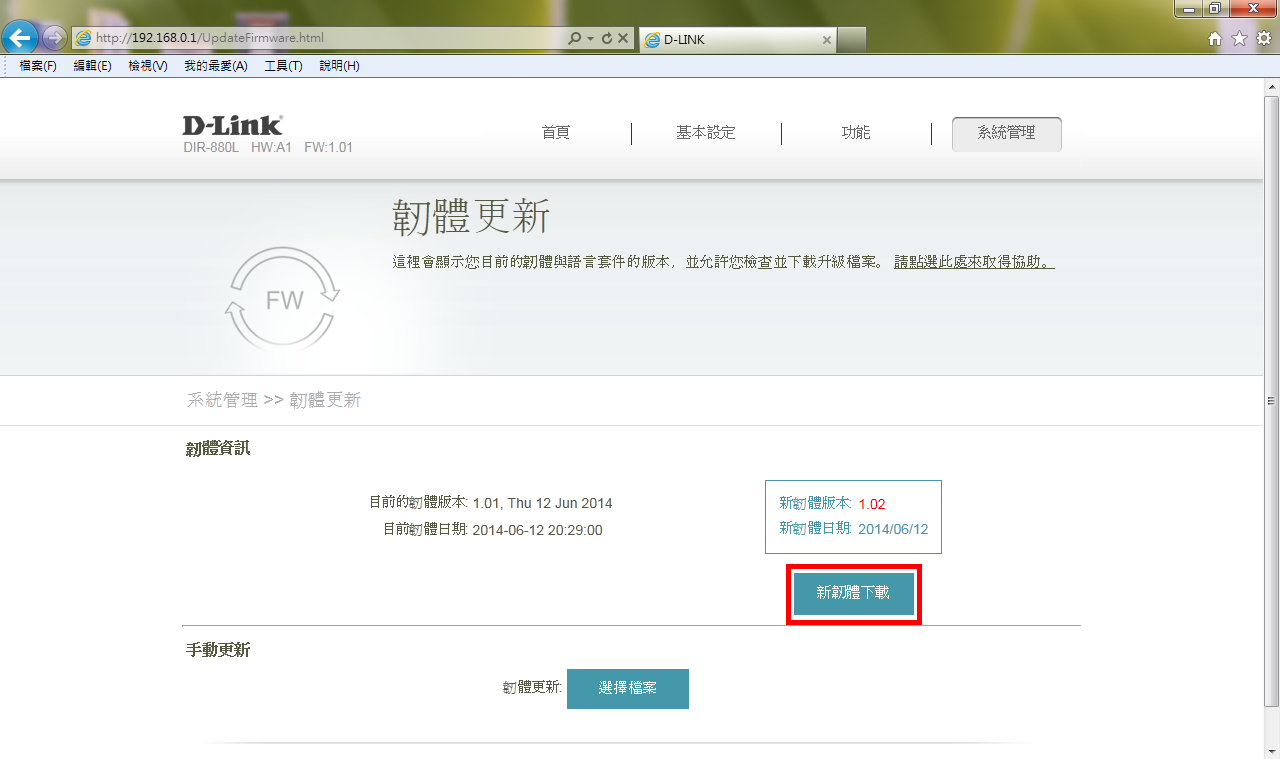Click the 請點選此處來取得協助 help link
Image resolution: width=1280 pixels, height=759 pixels.
[973, 262]
